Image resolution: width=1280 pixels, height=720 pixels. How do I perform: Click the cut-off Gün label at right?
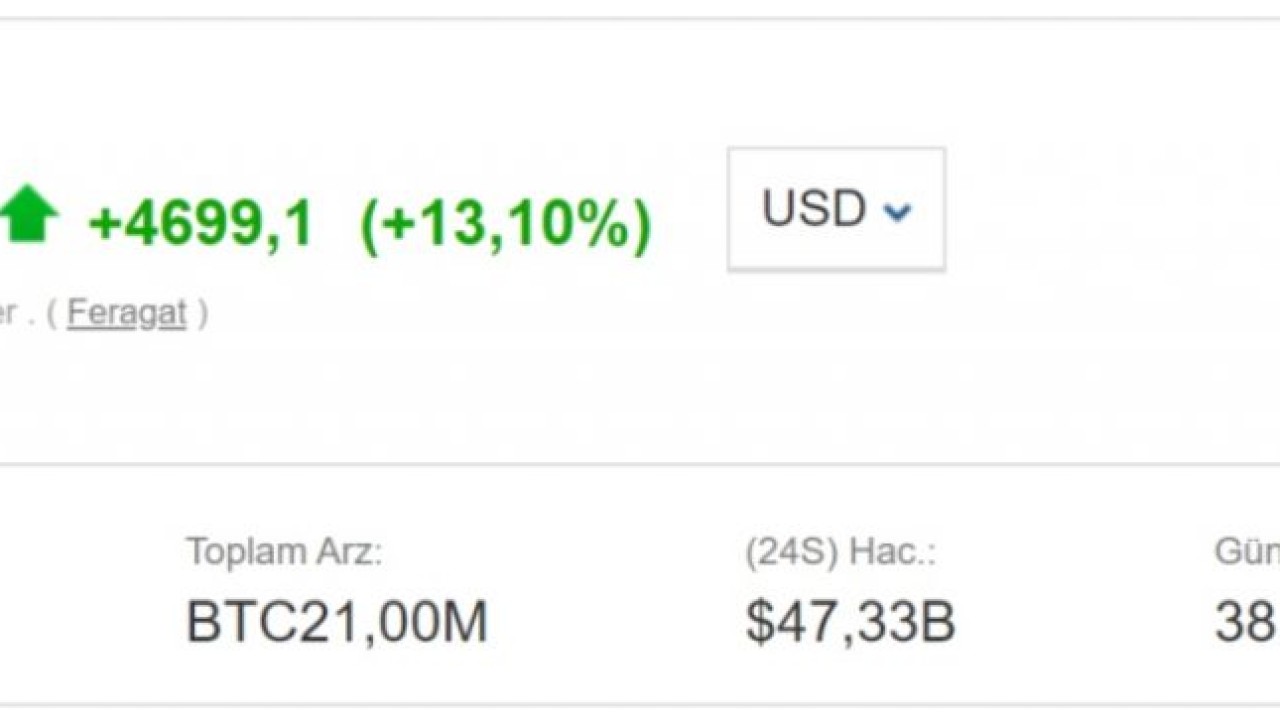(1247, 551)
